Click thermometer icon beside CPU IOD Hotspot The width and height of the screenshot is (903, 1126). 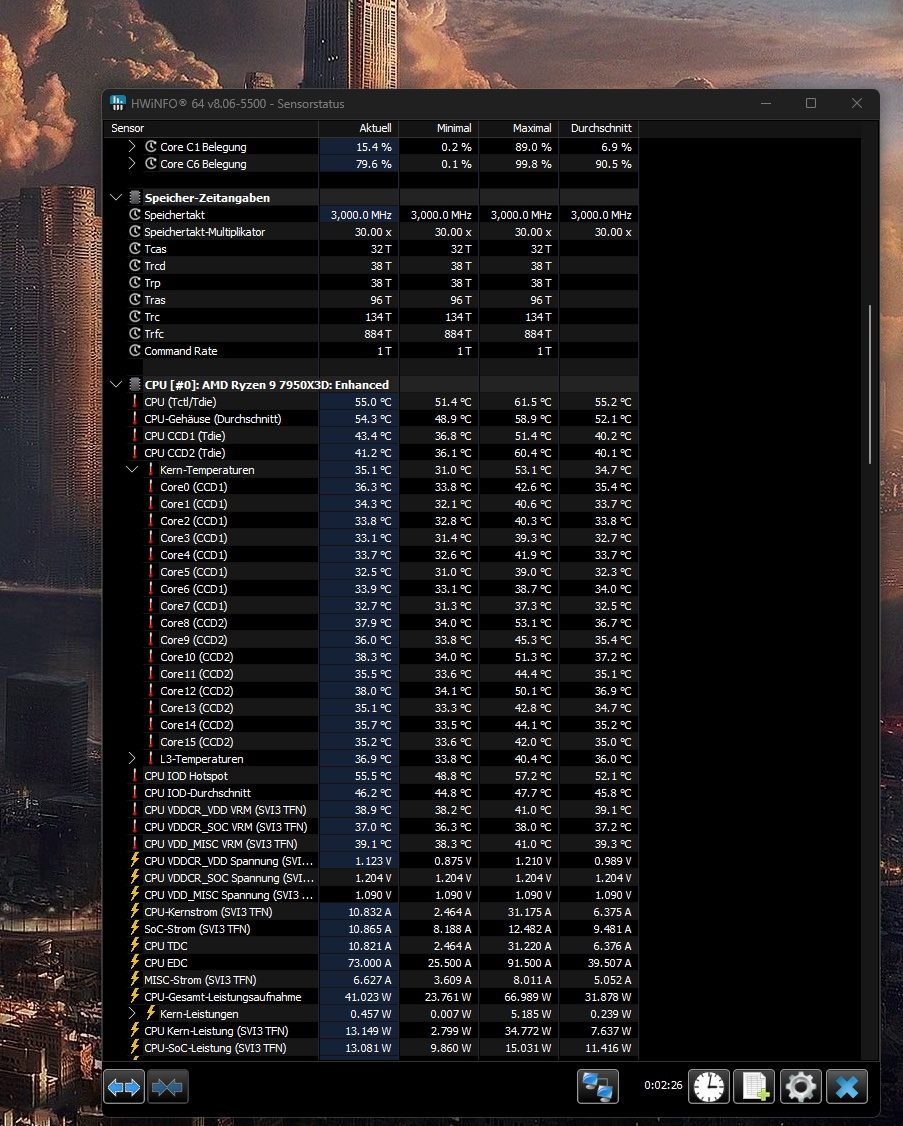(134, 776)
